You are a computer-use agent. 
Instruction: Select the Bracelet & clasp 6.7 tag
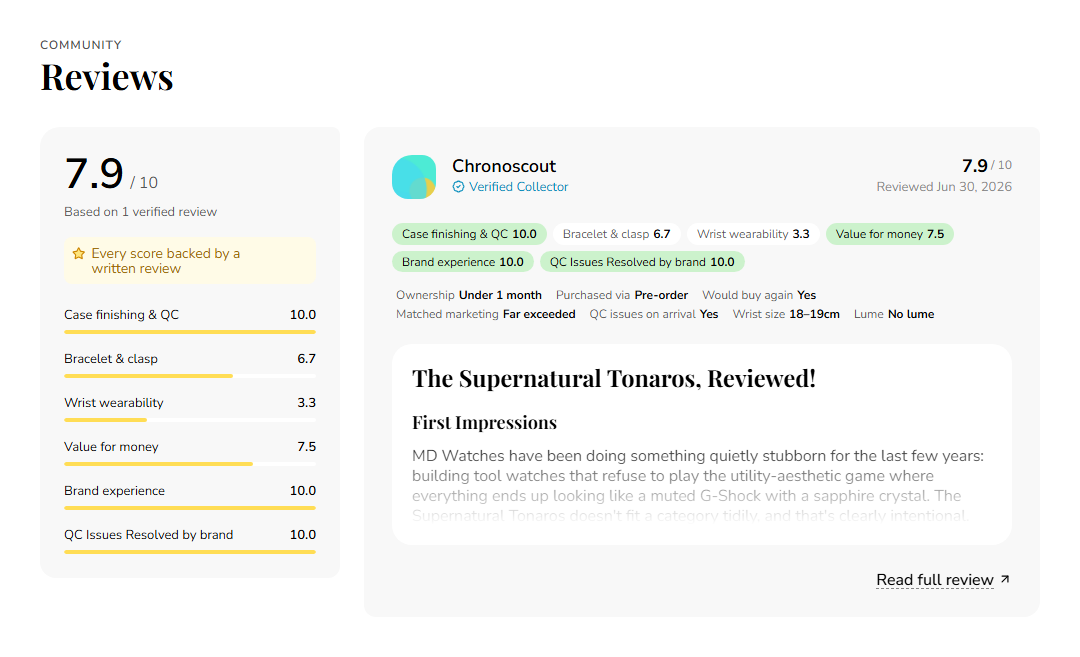[616, 234]
